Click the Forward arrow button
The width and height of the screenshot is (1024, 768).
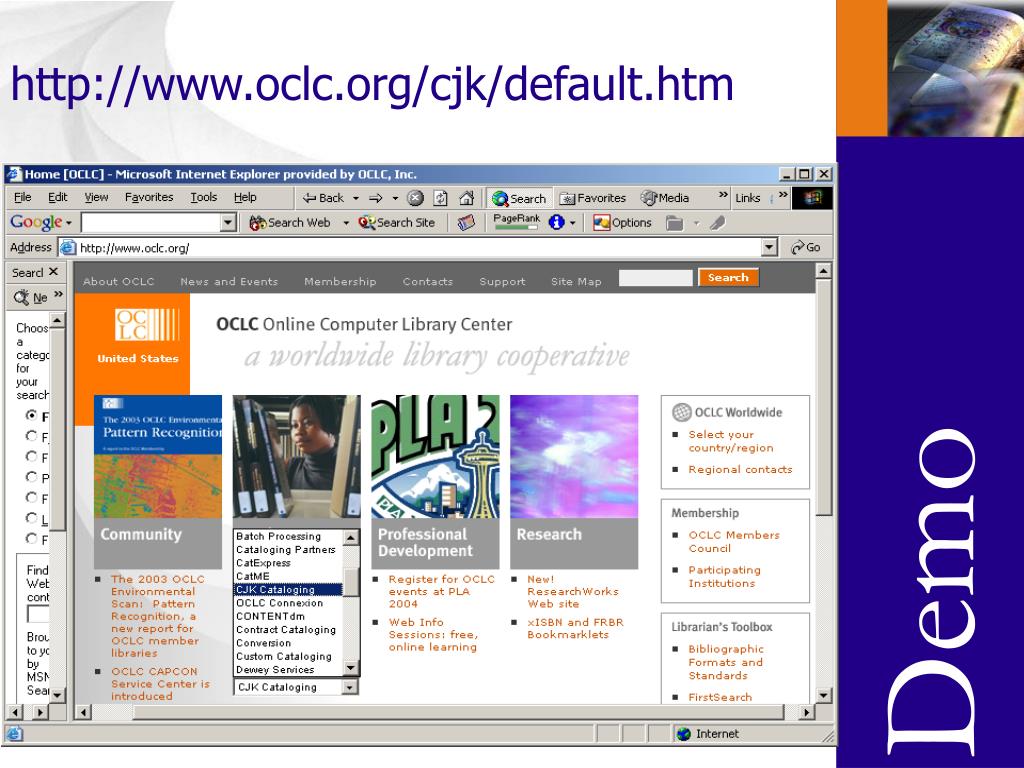(x=376, y=198)
